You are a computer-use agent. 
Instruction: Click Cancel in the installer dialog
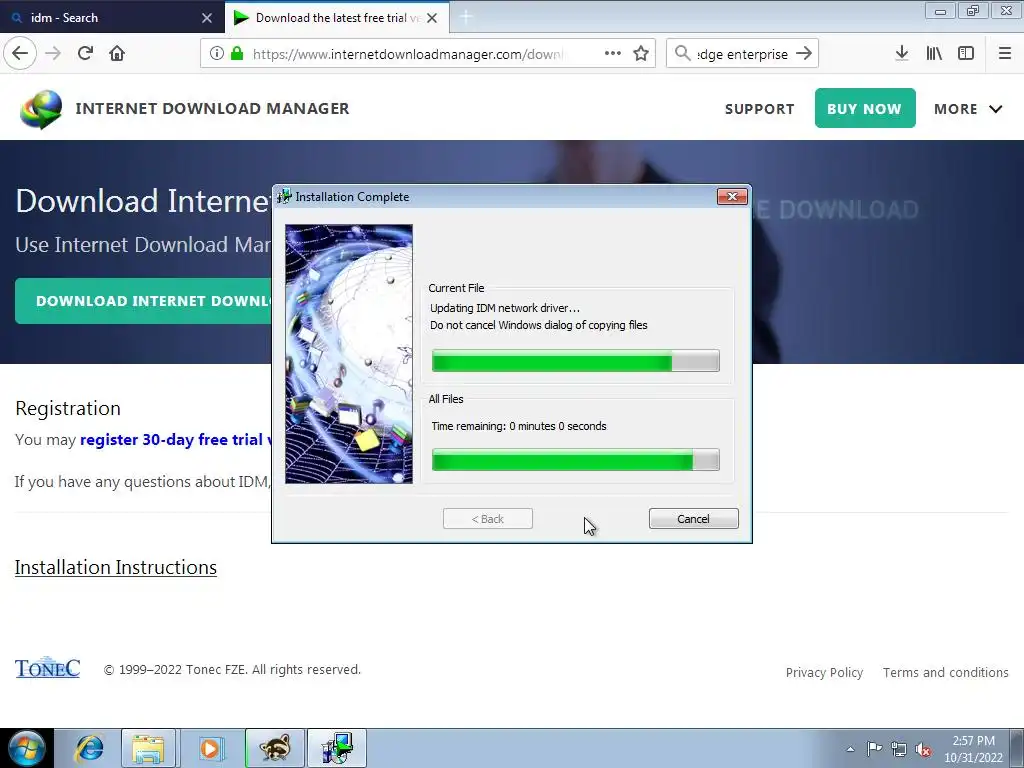[x=694, y=519]
